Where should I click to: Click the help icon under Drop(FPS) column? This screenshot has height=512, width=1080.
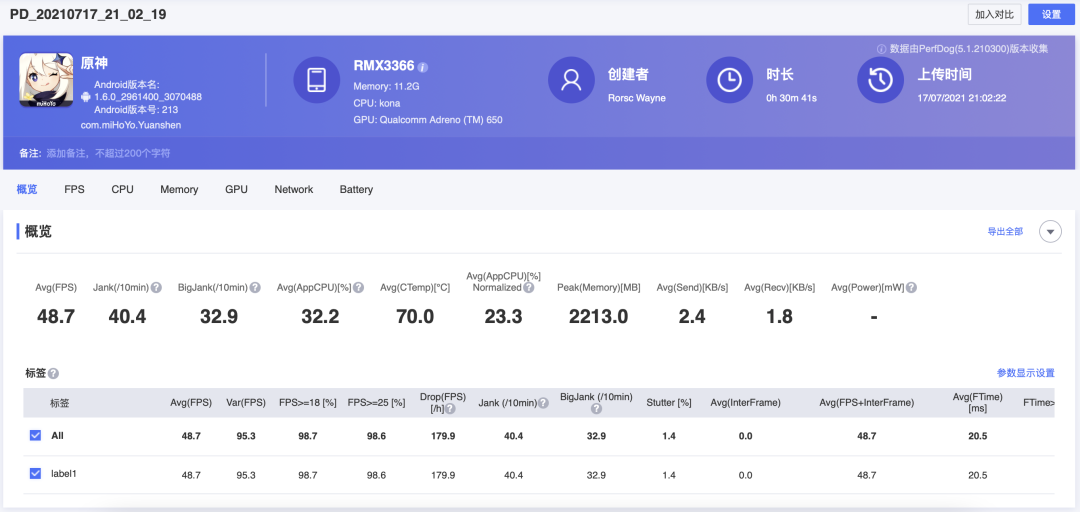[x=451, y=409]
